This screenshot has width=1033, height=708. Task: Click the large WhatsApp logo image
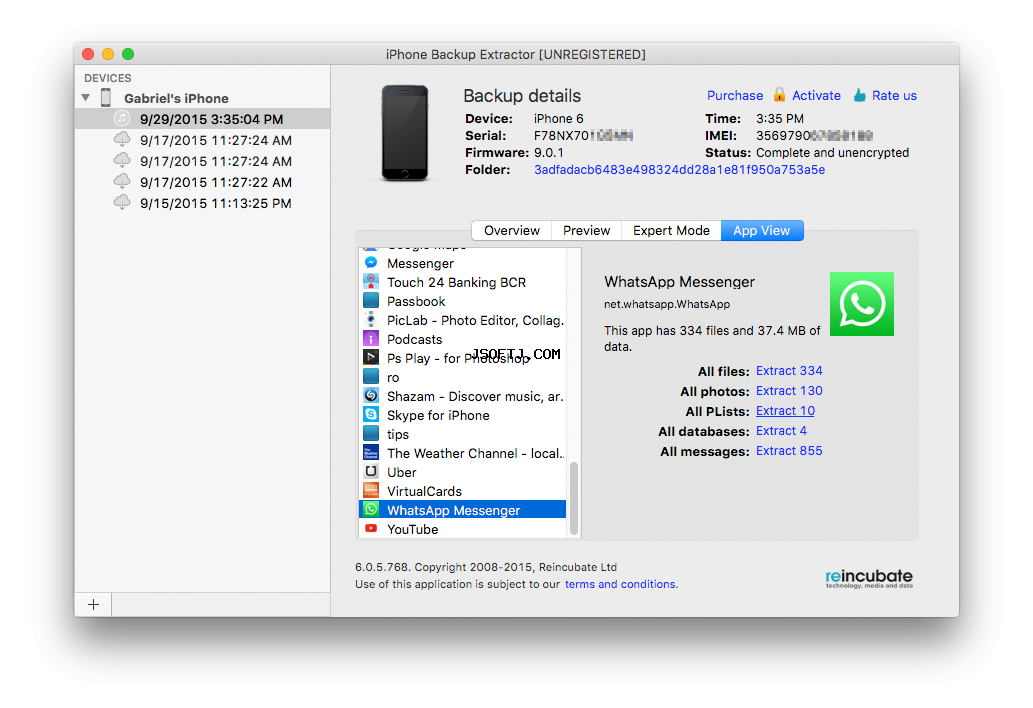click(862, 304)
